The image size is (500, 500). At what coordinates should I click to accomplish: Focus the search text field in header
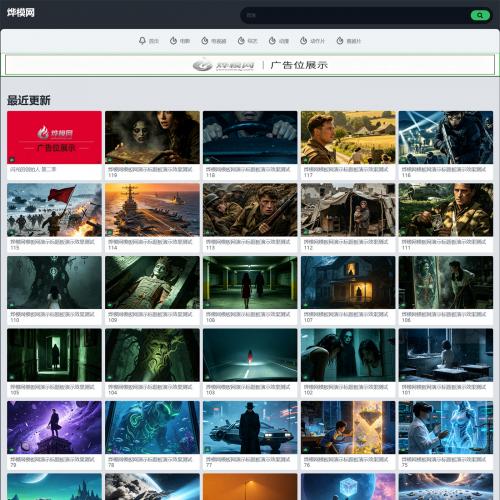coord(355,15)
